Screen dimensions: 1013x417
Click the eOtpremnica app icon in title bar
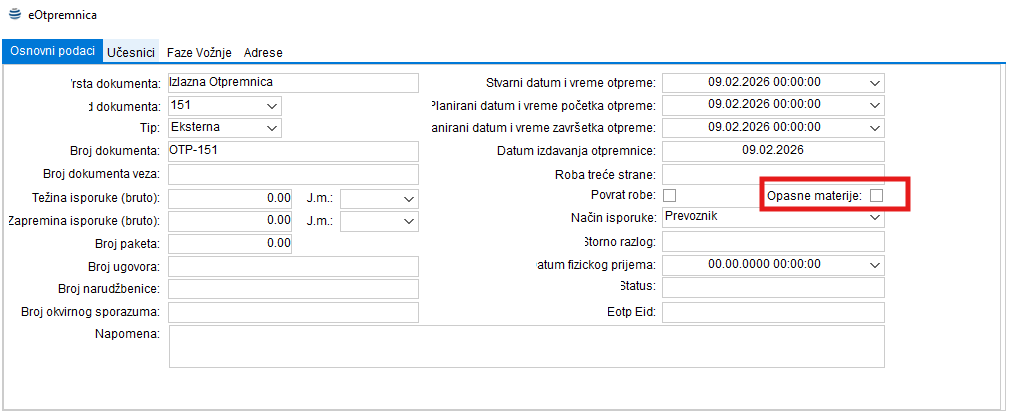13,17
